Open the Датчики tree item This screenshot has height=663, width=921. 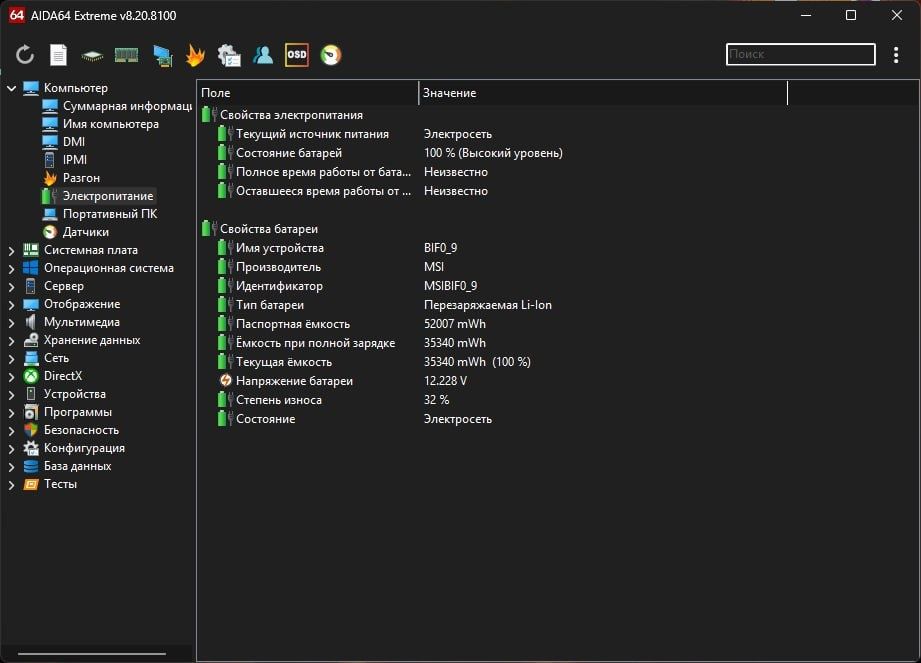85,232
